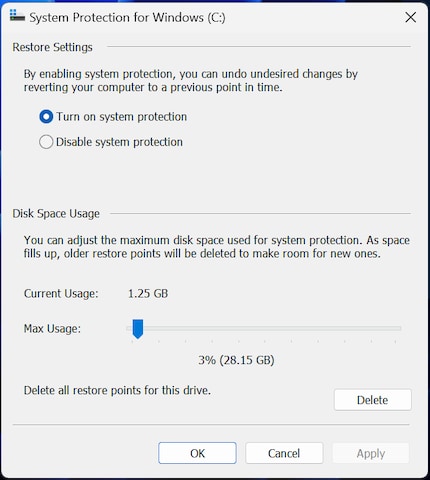The height and width of the screenshot is (480, 430).
Task: Click the Apply button
Action: click(x=371, y=453)
